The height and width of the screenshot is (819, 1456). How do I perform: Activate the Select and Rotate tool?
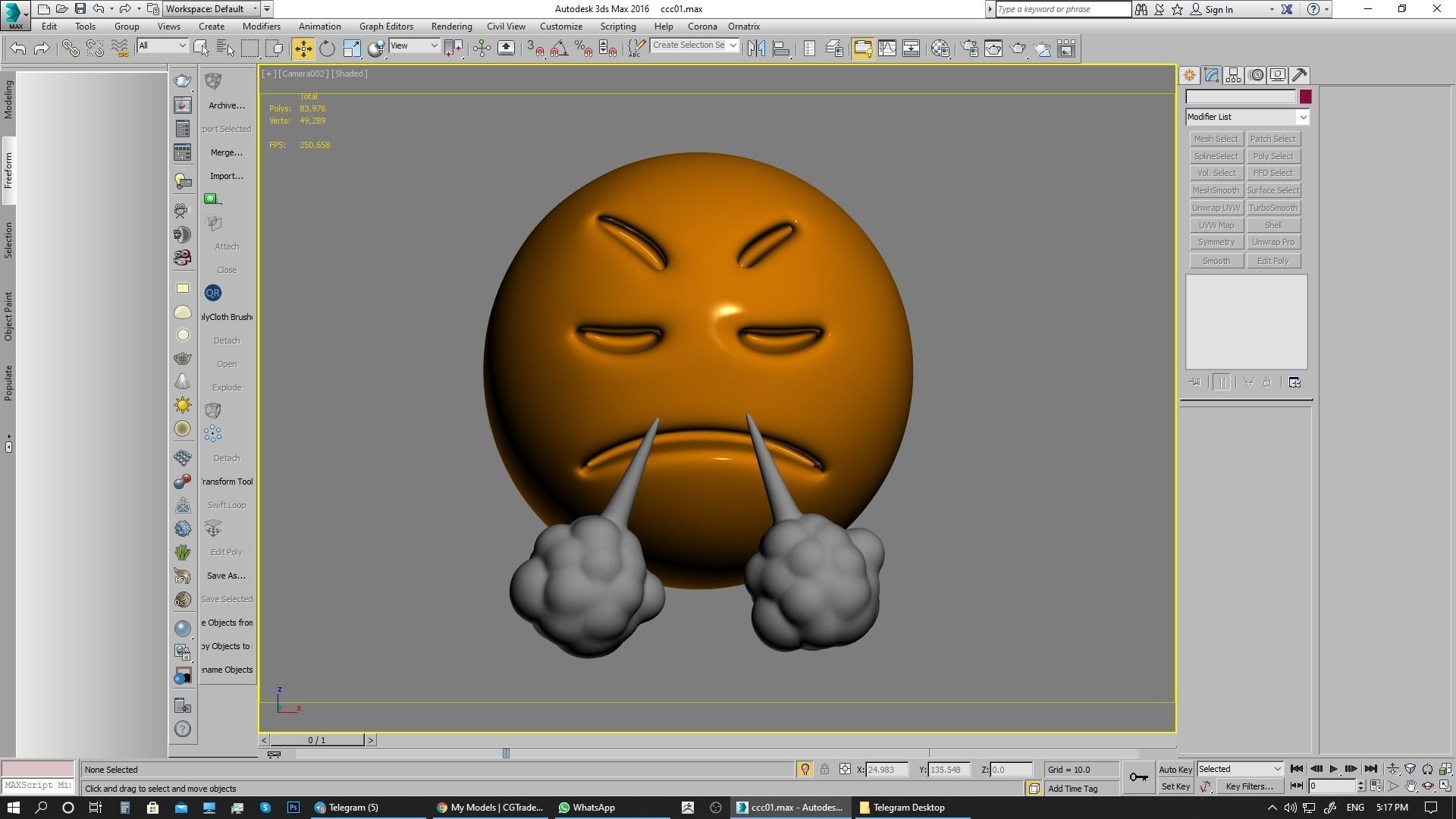[x=327, y=49]
